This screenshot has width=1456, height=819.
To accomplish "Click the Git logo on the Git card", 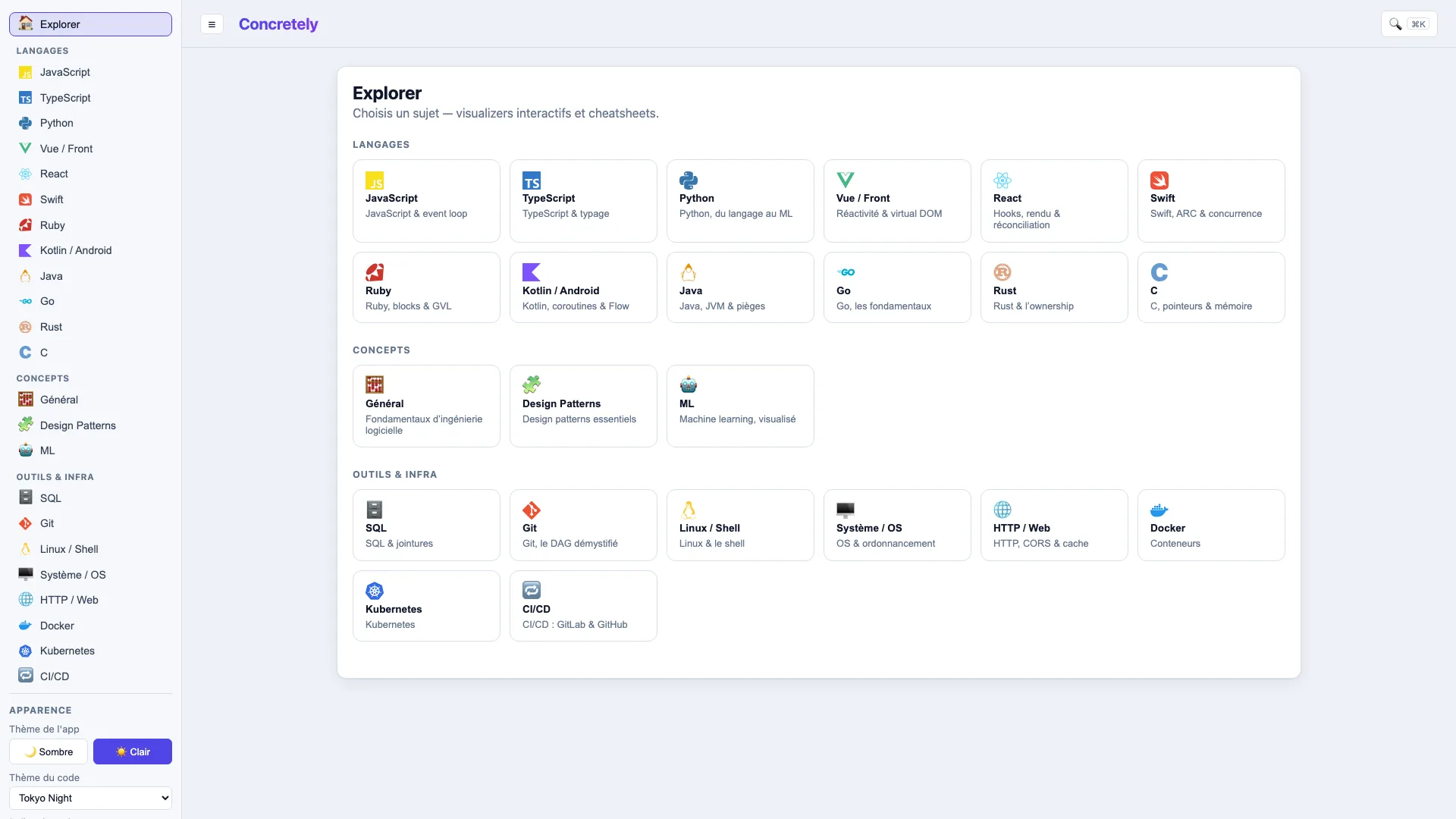I will (x=532, y=510).
